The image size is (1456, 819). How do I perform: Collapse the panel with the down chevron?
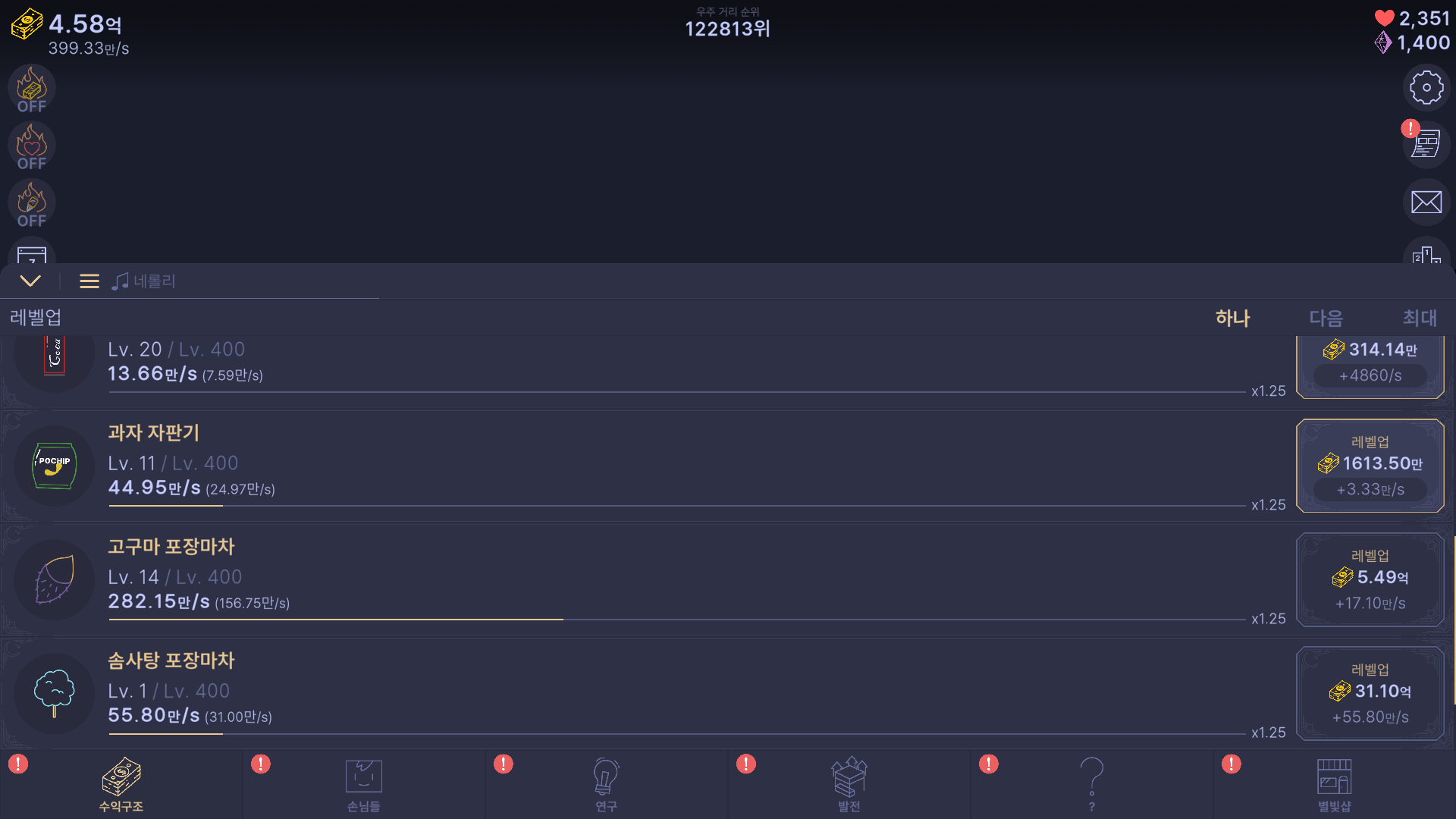click(30, 281)
